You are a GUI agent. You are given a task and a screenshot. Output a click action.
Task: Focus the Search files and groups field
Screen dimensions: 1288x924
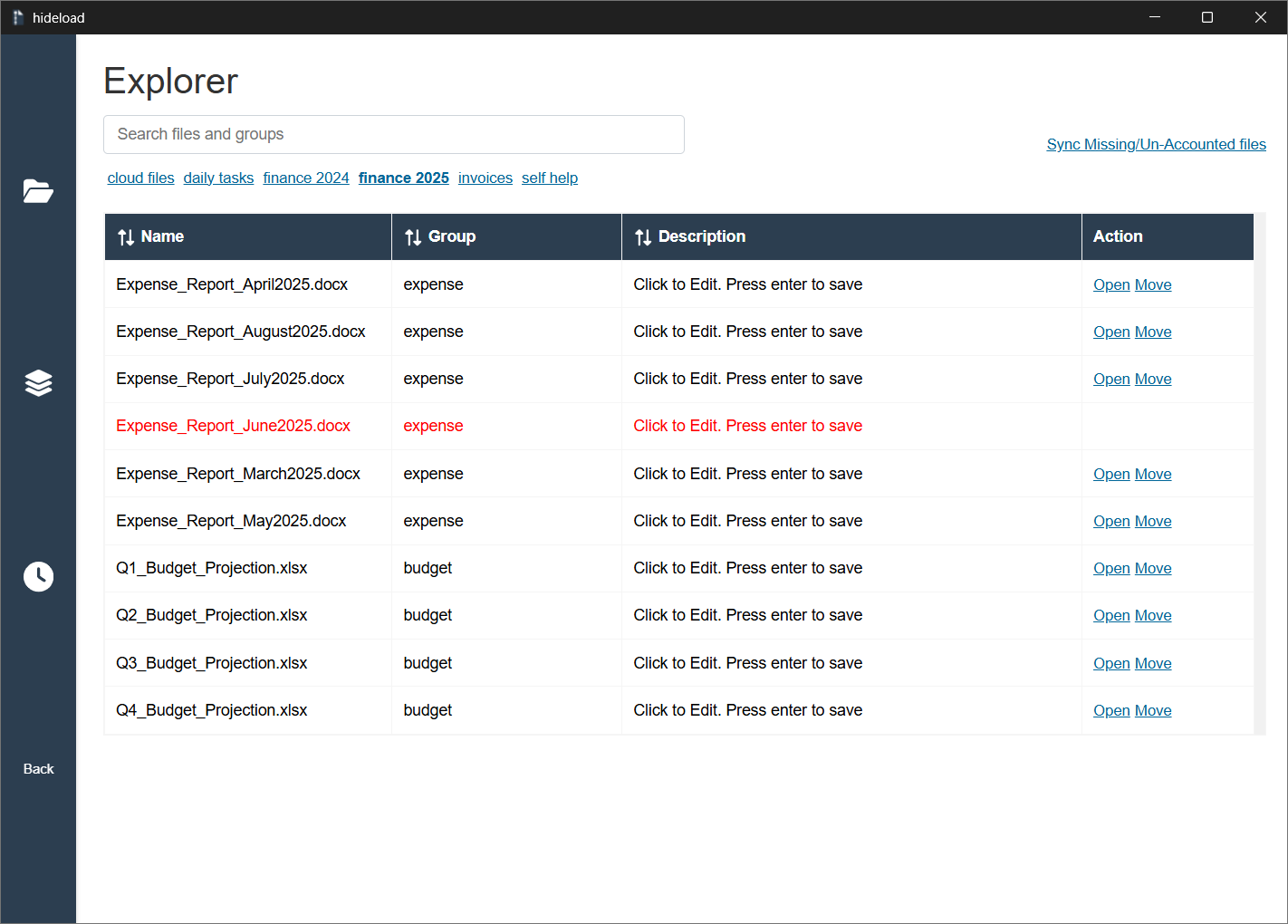pos(393,135)
